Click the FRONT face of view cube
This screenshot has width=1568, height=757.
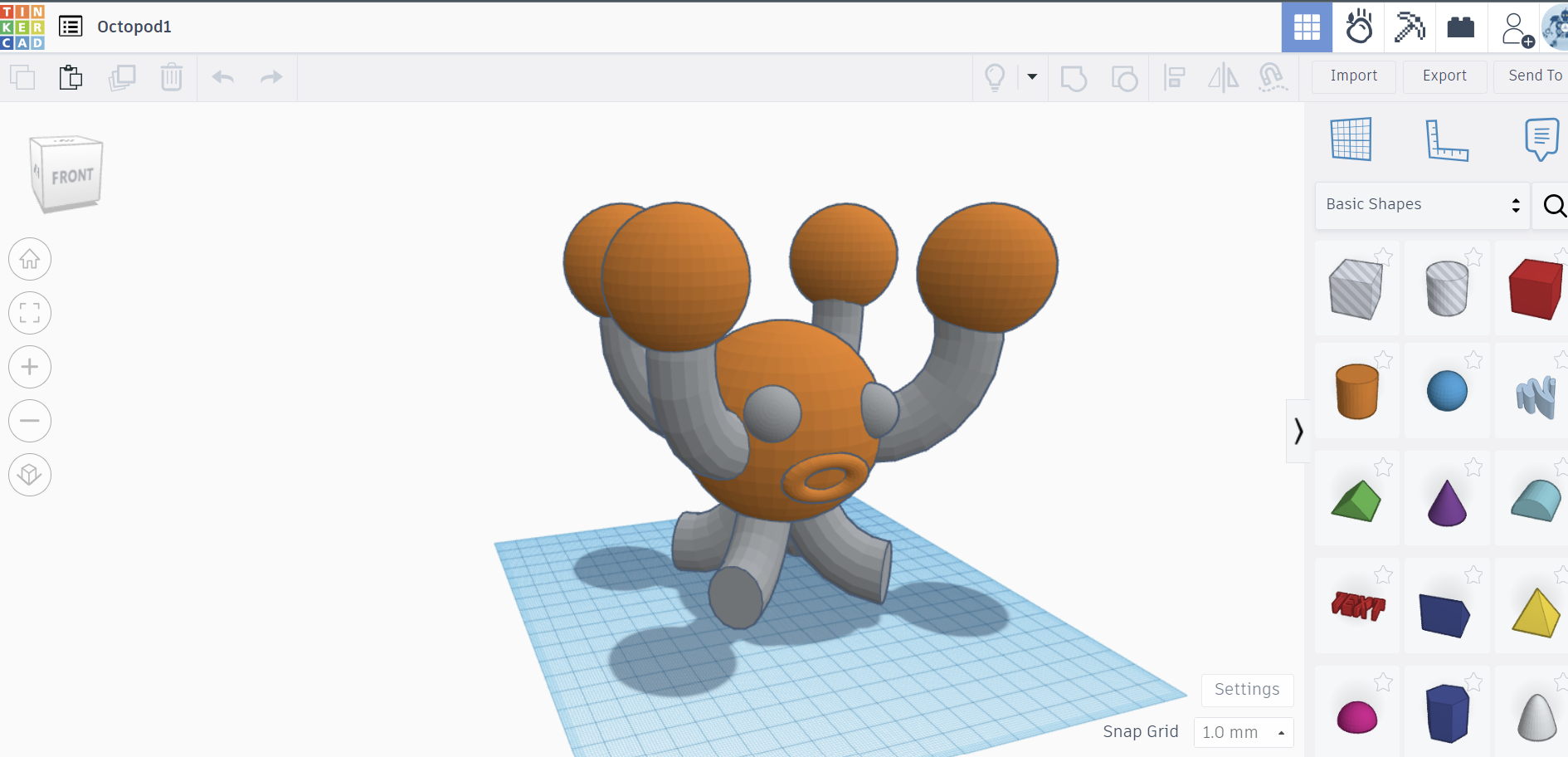[x=72, y=177]
